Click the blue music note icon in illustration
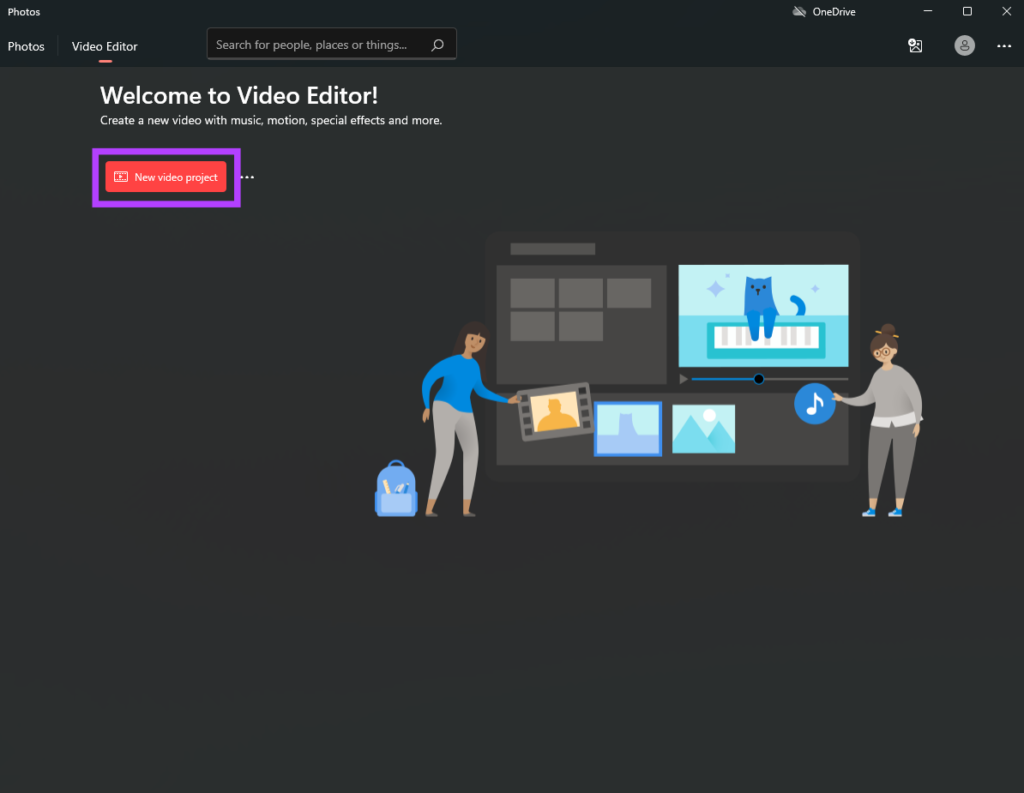1024x793 pixels. [x=815, y=404]
